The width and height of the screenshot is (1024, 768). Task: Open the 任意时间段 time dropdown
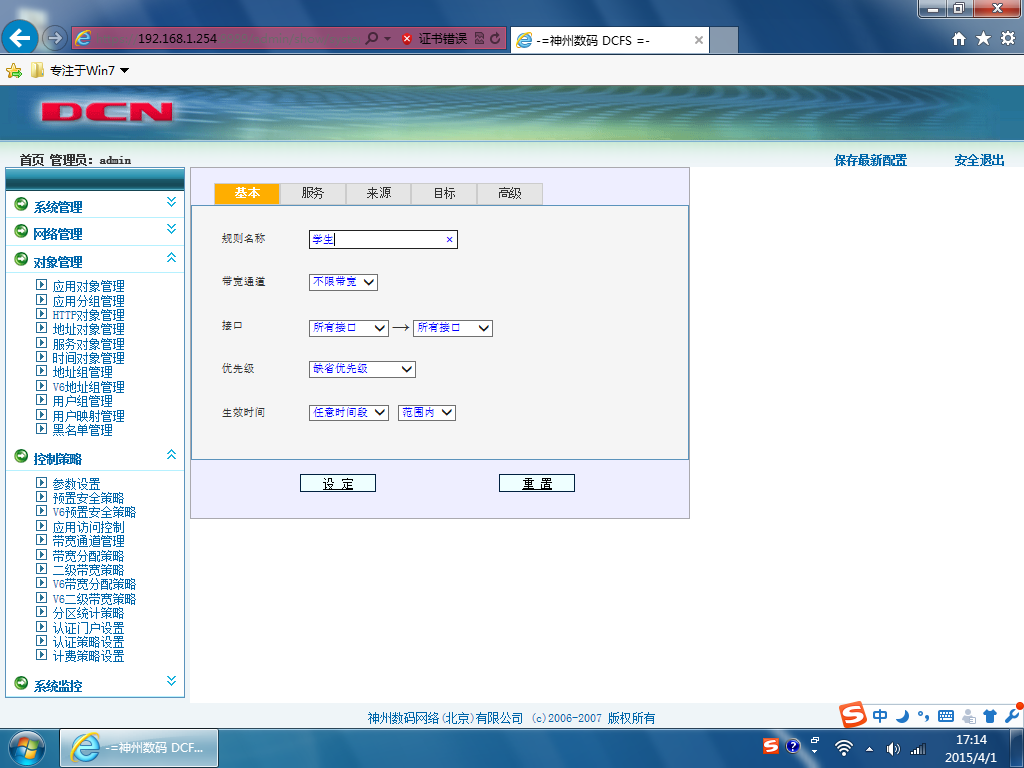[x=349, y=413]
